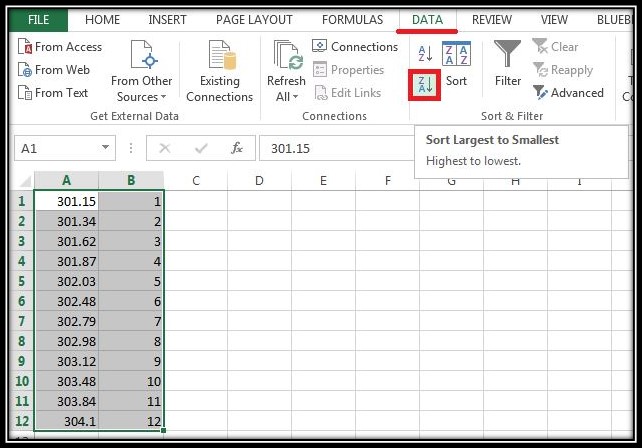642x448 pixels.
Task: Sort largest to smallest with Z-A icon
Action: [425, 85]
